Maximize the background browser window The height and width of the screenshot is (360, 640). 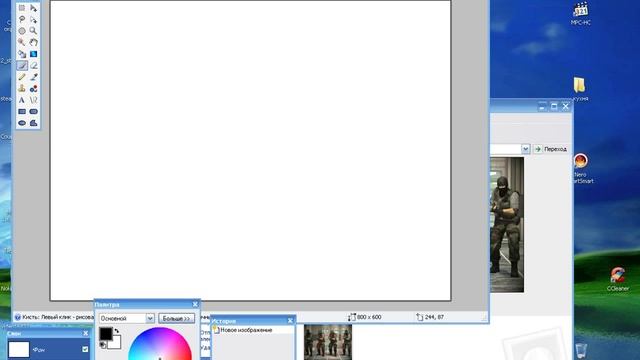pyautogui.click(x=554, y=107)
